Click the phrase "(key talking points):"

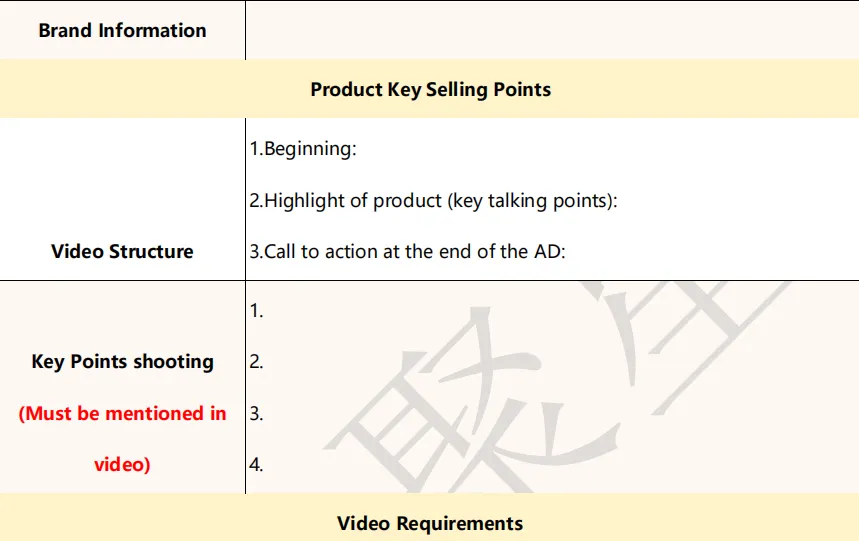(533, 200)
